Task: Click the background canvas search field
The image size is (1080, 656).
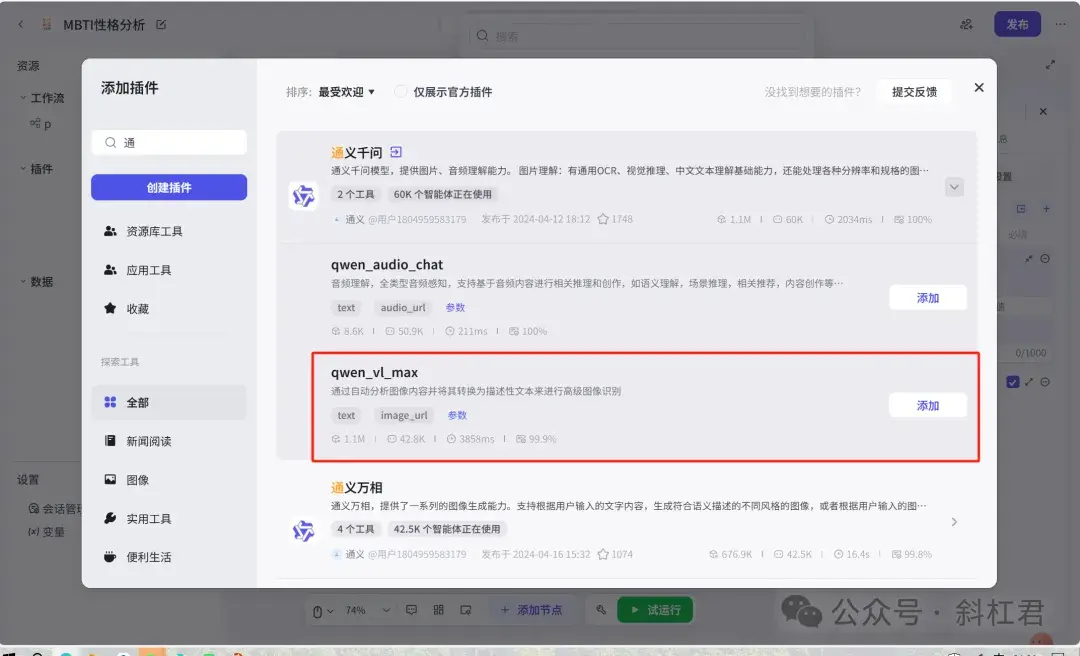Action: pos(637,36)
